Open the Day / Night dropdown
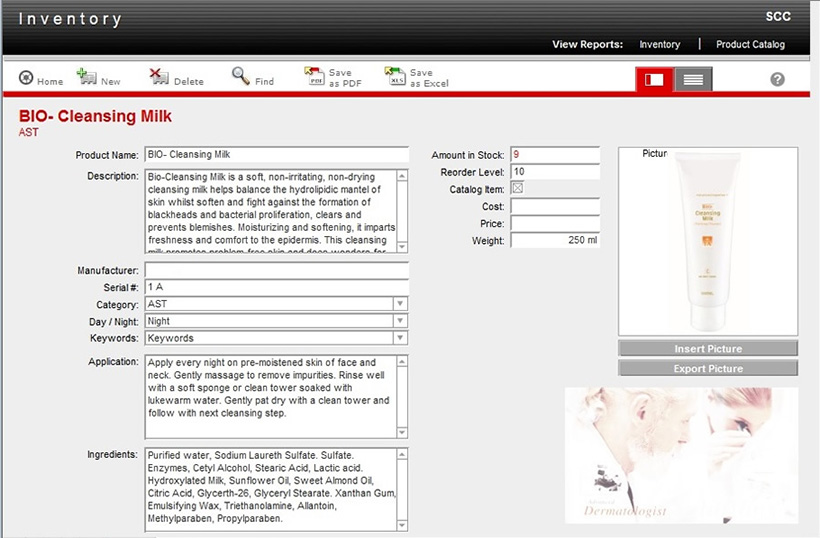820x538 pixels. [400, 321]
